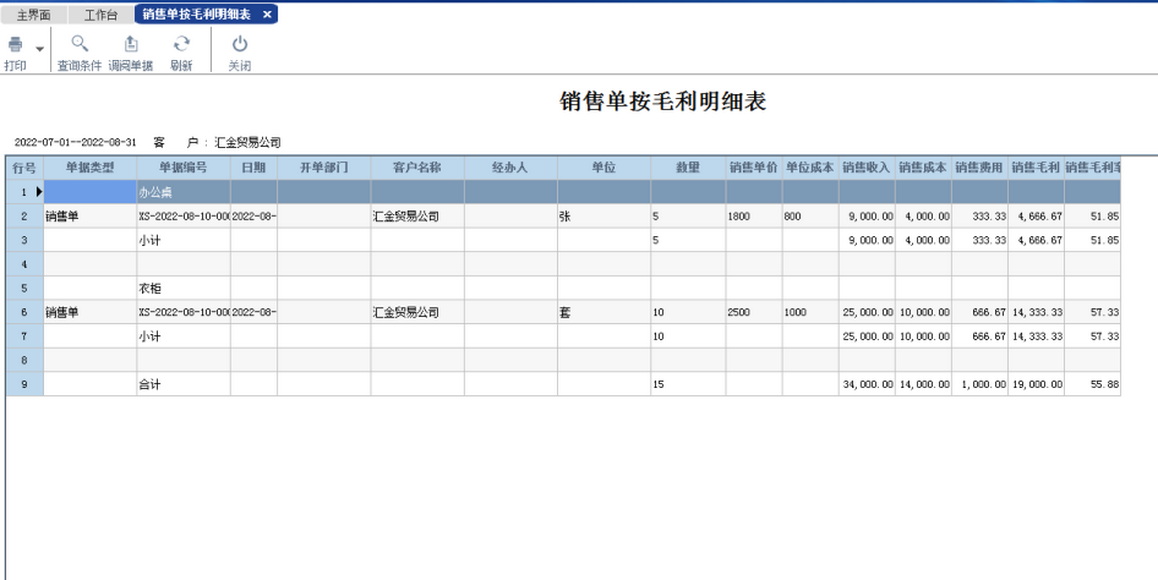This screenshot has width=1158, height=580.
Task: Click the 销售收入 column header
Action: pos(866,168)
